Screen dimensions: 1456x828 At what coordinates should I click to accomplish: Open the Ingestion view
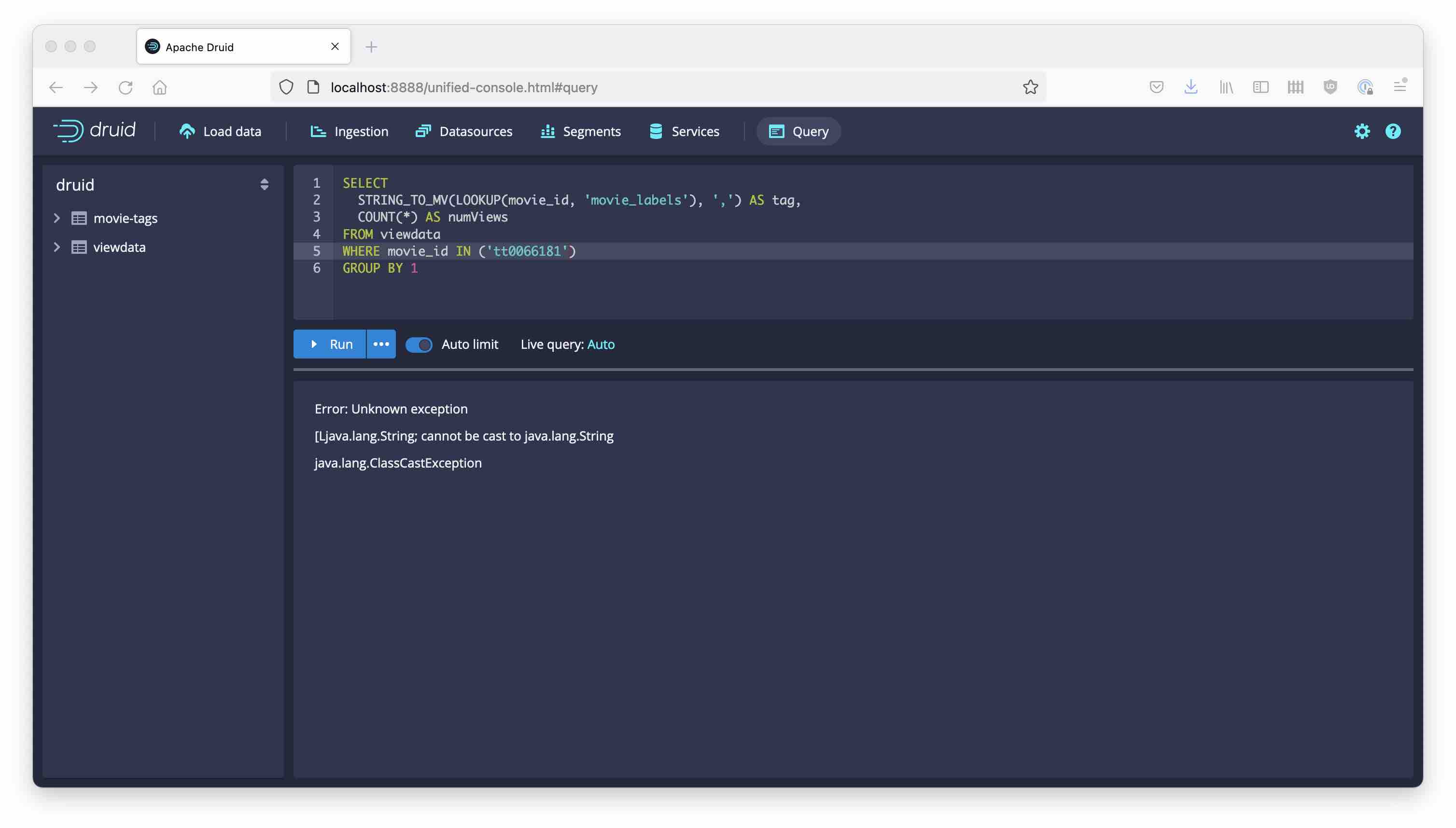pyautogui.click(x=350, y=131)
